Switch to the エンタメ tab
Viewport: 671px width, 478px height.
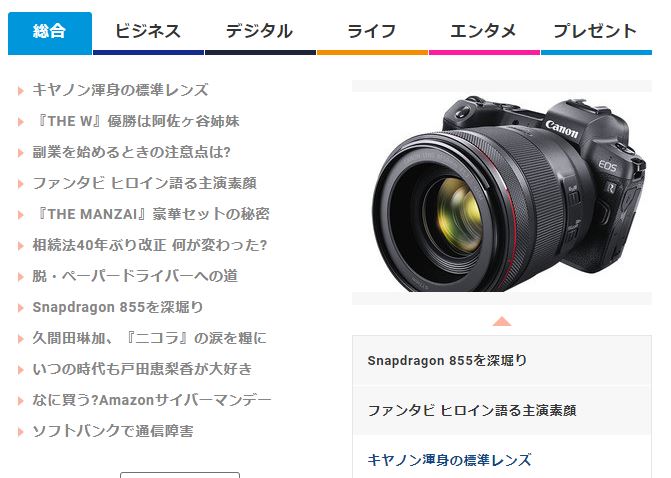tap(484, 33)
